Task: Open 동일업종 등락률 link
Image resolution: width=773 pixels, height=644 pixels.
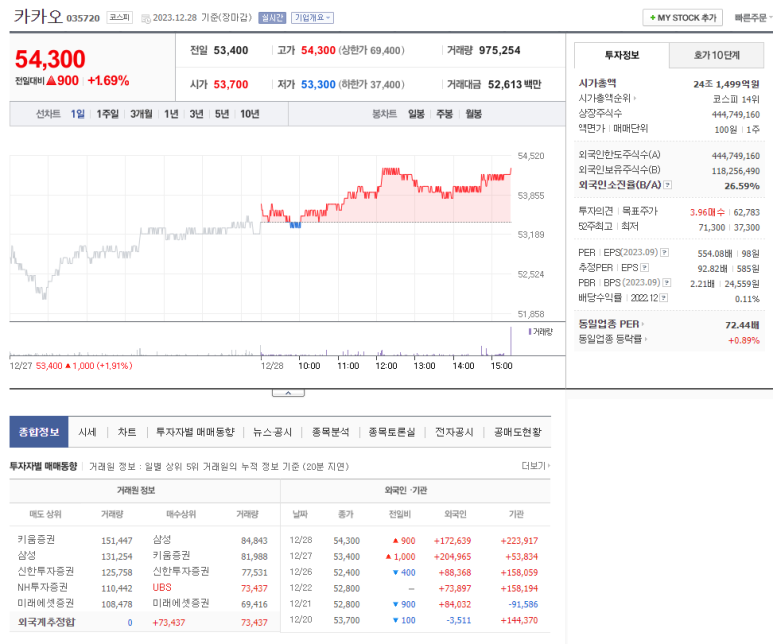Action: pos(613,339)
